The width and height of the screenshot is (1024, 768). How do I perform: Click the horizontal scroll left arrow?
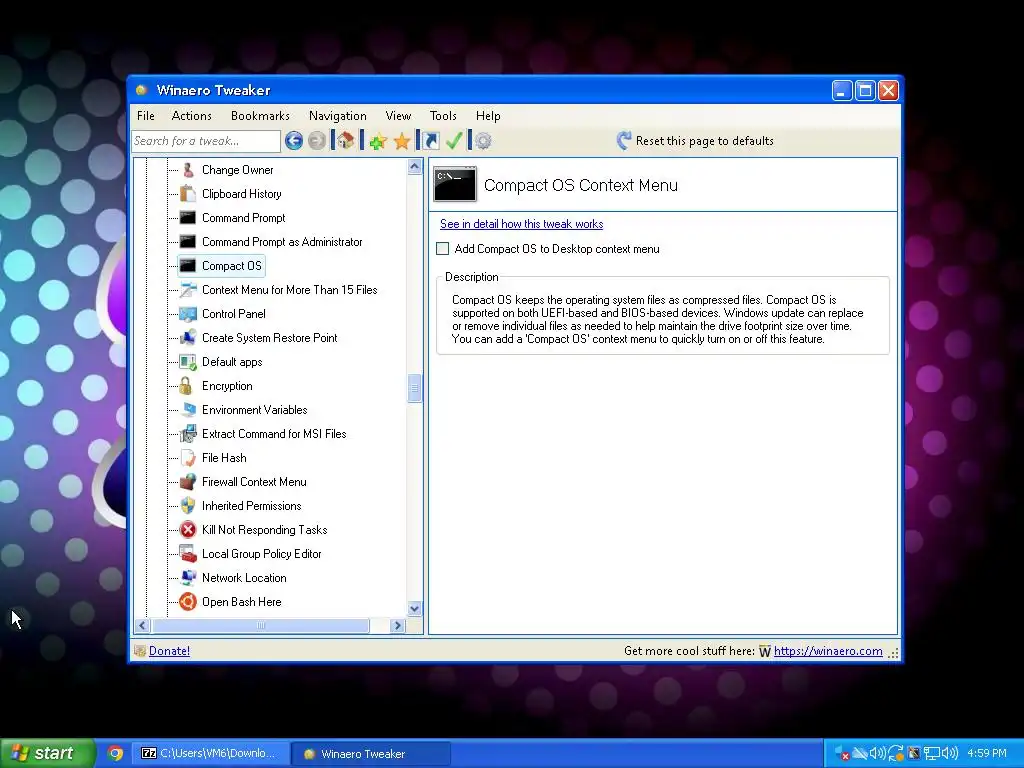(142, 626)
